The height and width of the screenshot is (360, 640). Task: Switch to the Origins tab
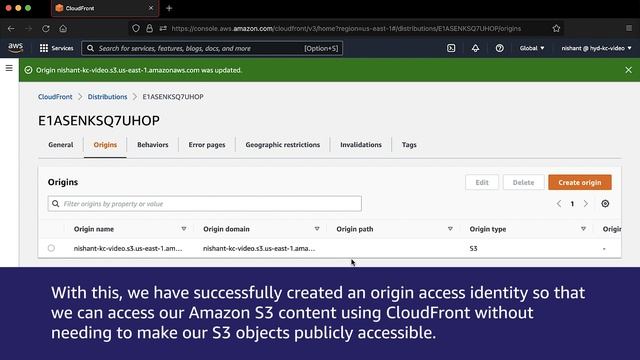(x=105, y=145)
